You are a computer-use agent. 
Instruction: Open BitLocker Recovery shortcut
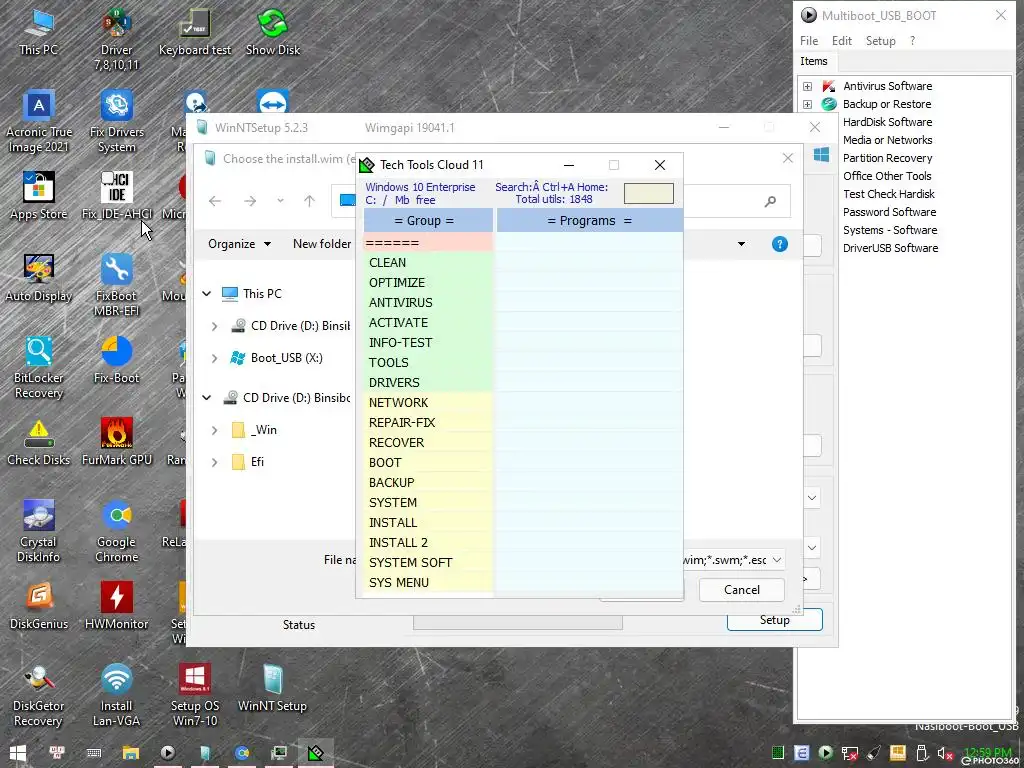[39, 368]
